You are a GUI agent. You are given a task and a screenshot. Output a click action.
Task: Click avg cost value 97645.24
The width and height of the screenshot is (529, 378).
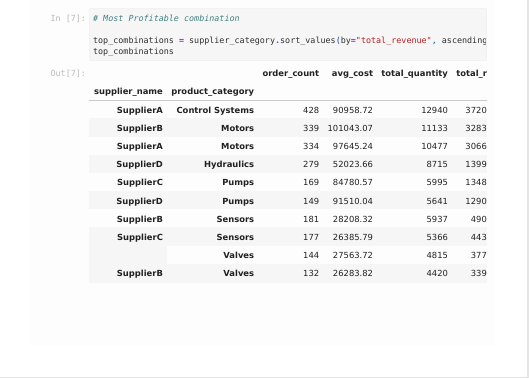click(x=353, y=146)
